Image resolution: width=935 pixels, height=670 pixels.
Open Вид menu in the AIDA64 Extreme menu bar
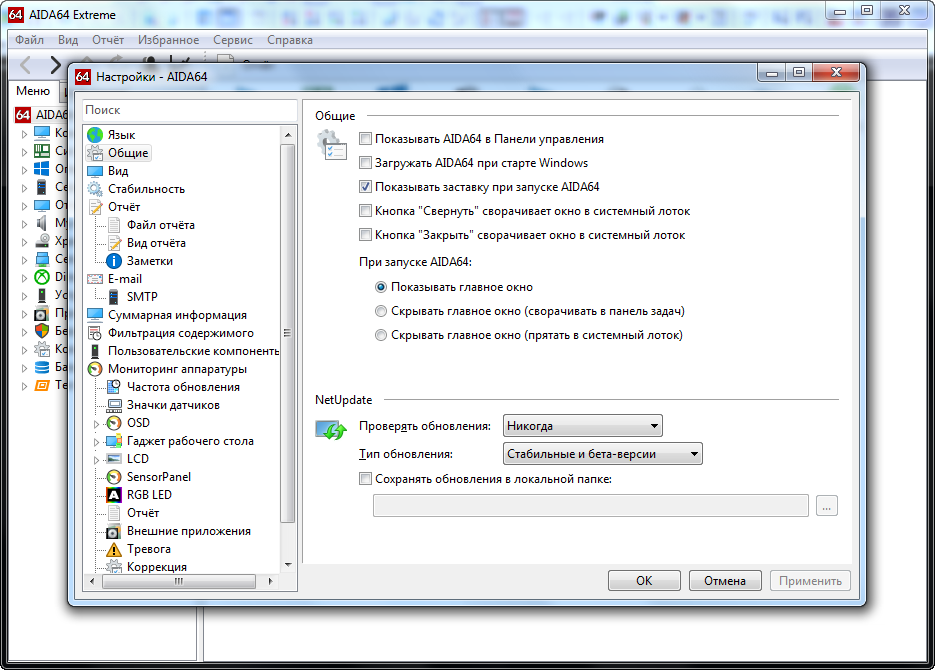click(x=68, y=40)
